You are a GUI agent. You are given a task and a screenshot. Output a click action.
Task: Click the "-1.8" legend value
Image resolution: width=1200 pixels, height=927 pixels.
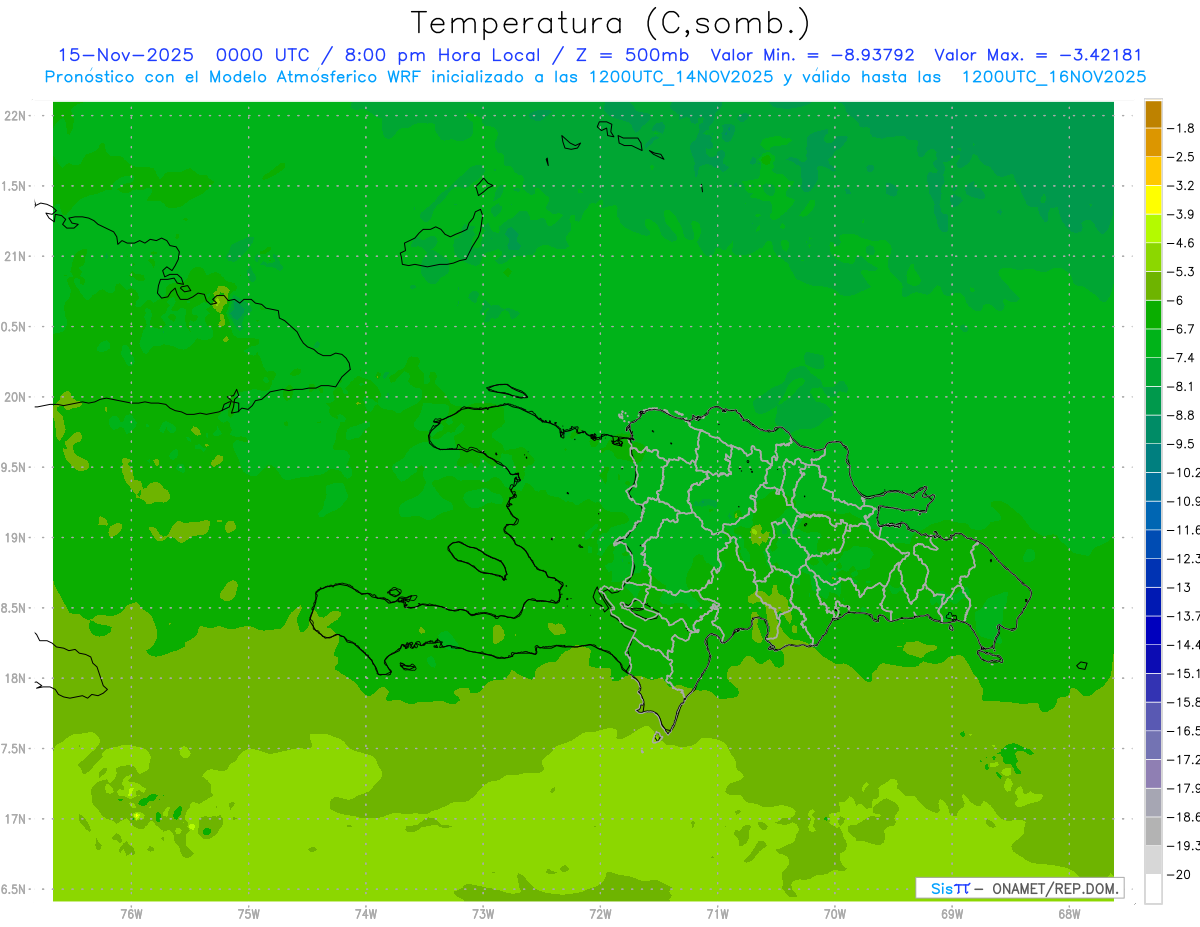pyautogui.click(x=1182, y=128)
